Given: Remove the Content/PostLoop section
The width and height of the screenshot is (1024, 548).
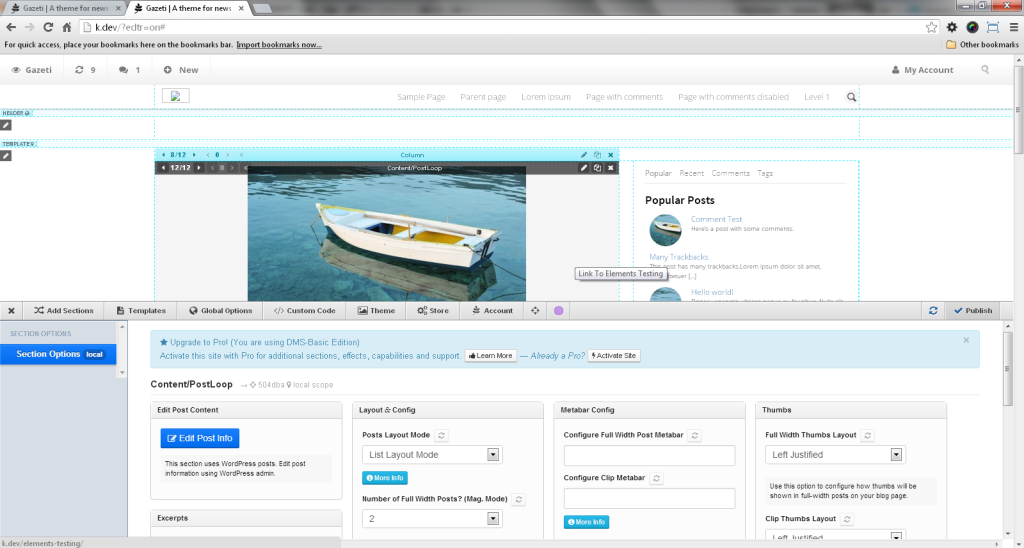Looking at the screenshot, I should pos(611,168).
